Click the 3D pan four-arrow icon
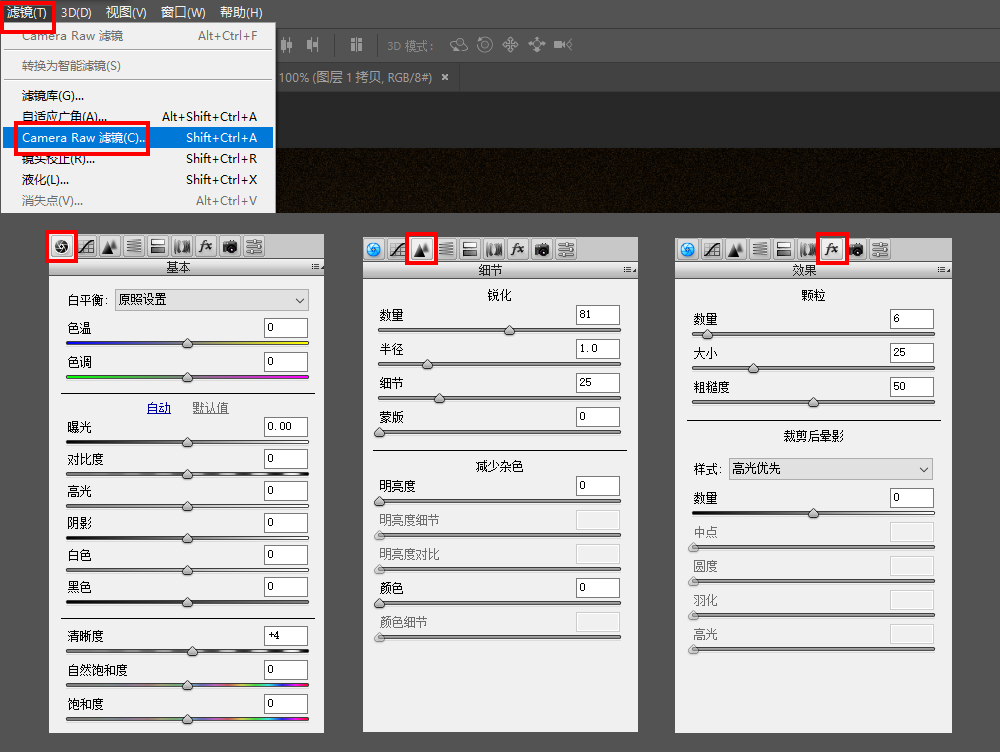This screenshot has width=1000, height=752. coord(510,45)
